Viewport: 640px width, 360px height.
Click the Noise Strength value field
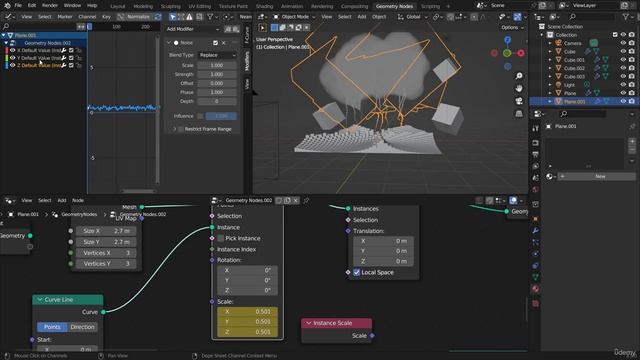pos(217,74)
